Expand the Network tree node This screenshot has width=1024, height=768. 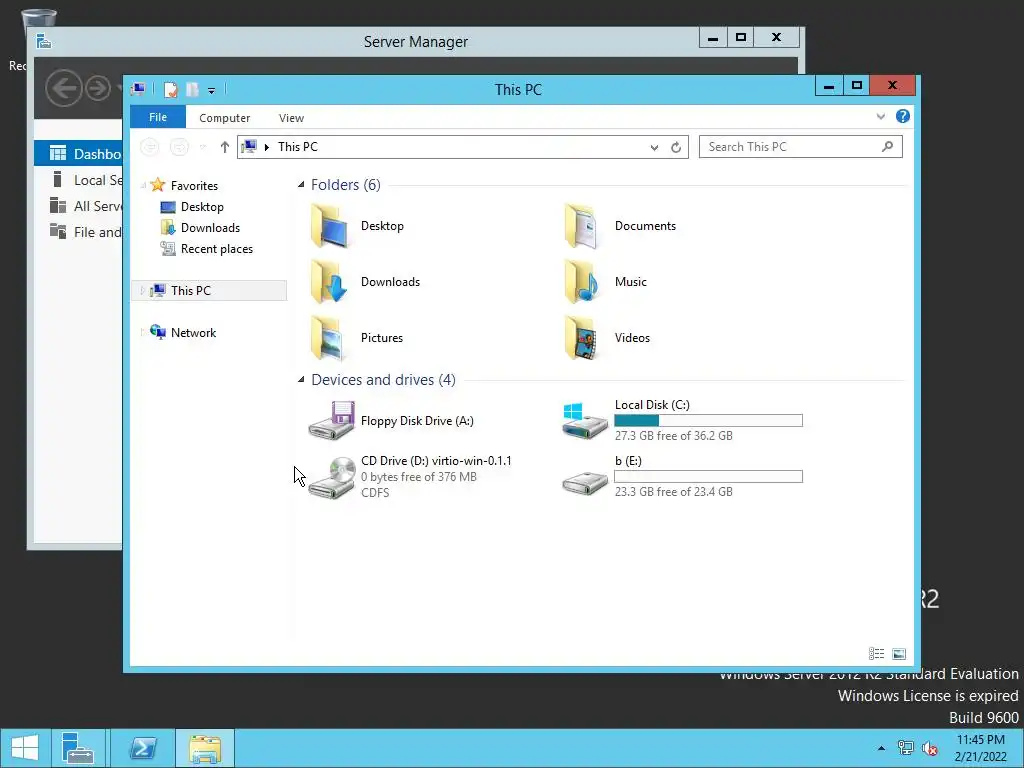(142, 332)
